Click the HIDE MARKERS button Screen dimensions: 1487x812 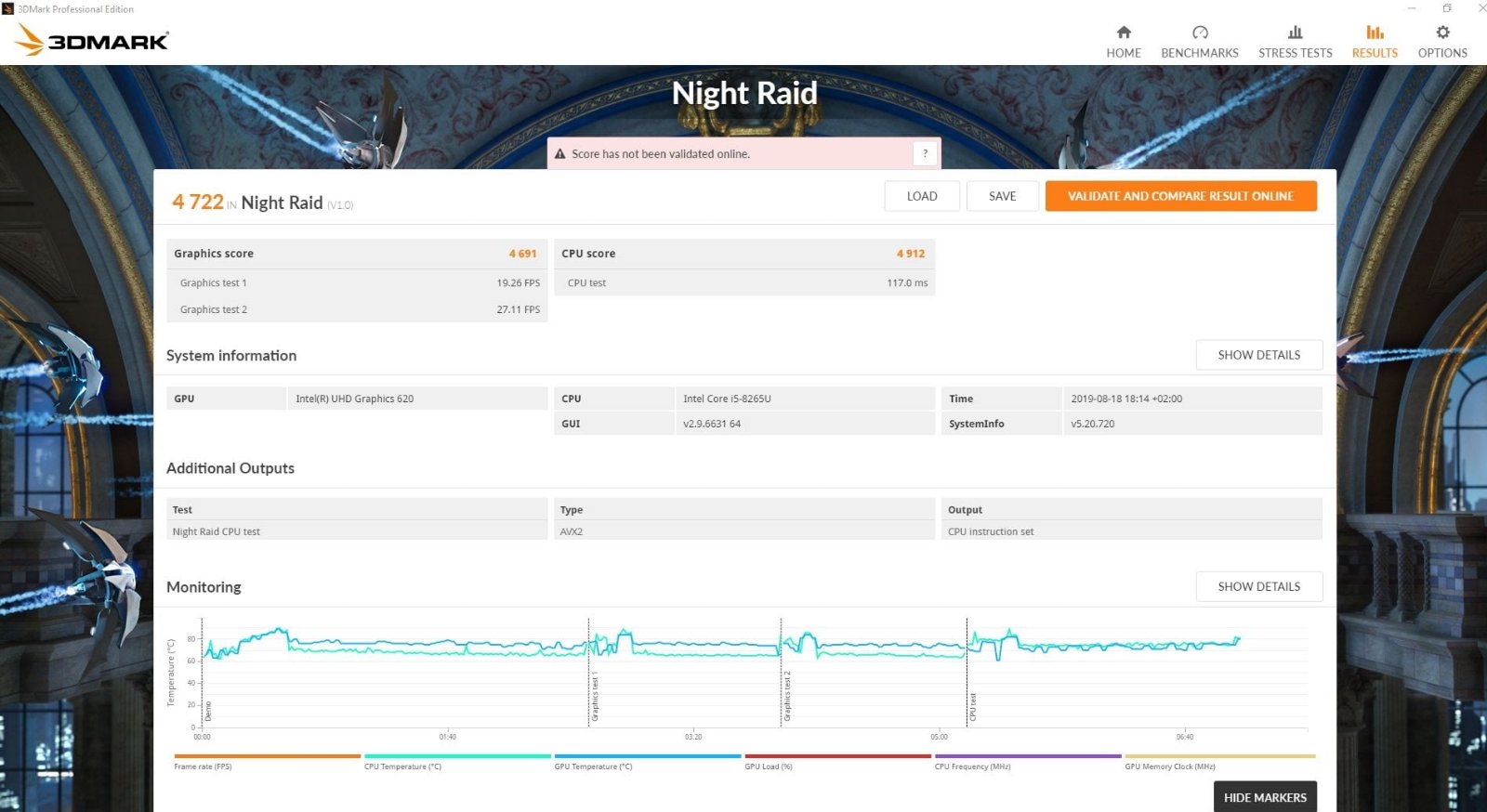(1265, 797)
